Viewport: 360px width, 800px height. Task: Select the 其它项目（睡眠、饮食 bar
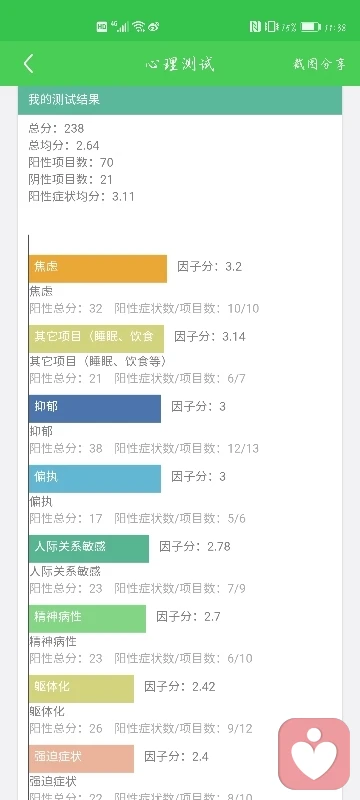(x=96, y=339)
